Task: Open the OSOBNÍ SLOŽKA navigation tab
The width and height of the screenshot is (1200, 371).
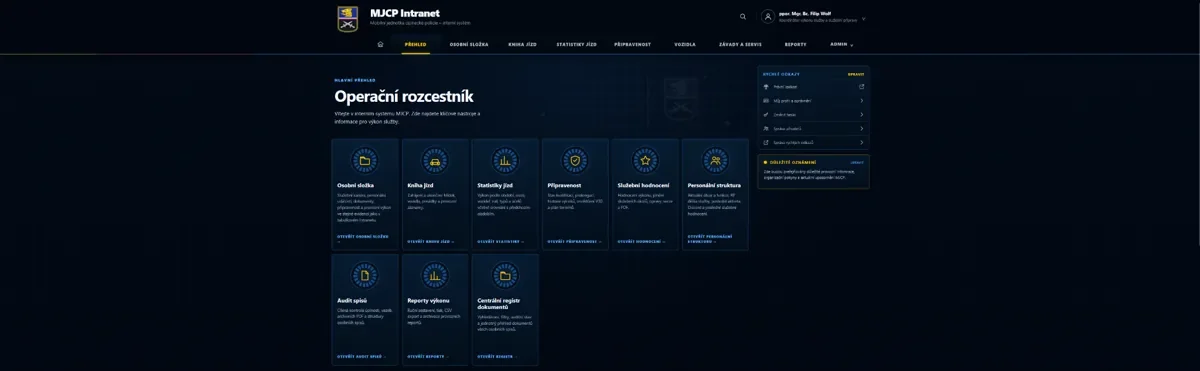Action: coord(469,45)
